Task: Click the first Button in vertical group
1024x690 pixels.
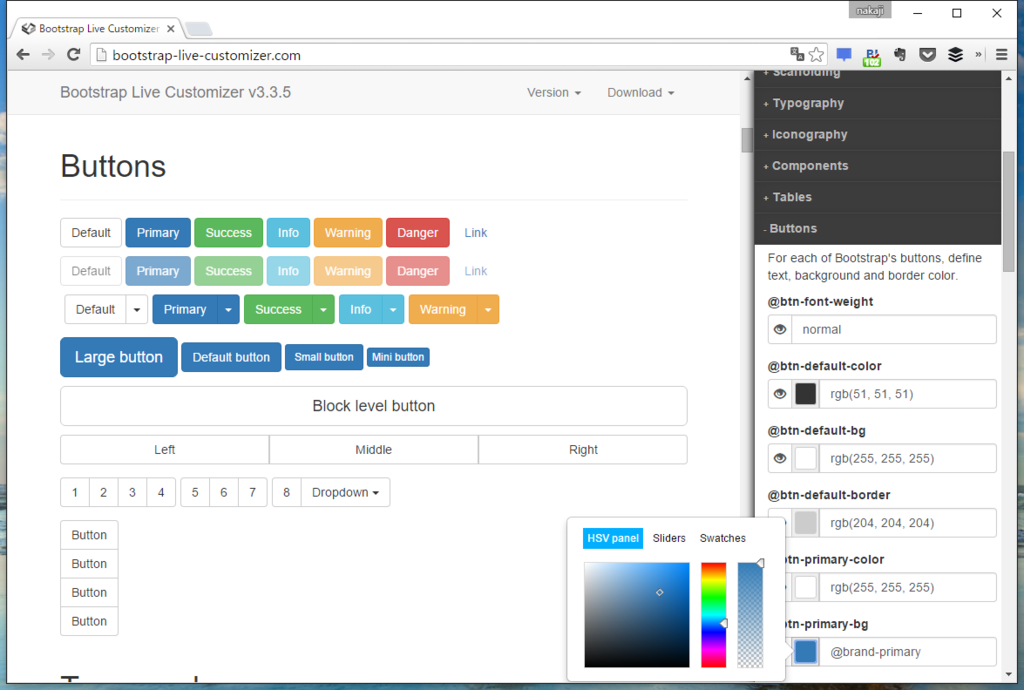Action: point(89,535)
